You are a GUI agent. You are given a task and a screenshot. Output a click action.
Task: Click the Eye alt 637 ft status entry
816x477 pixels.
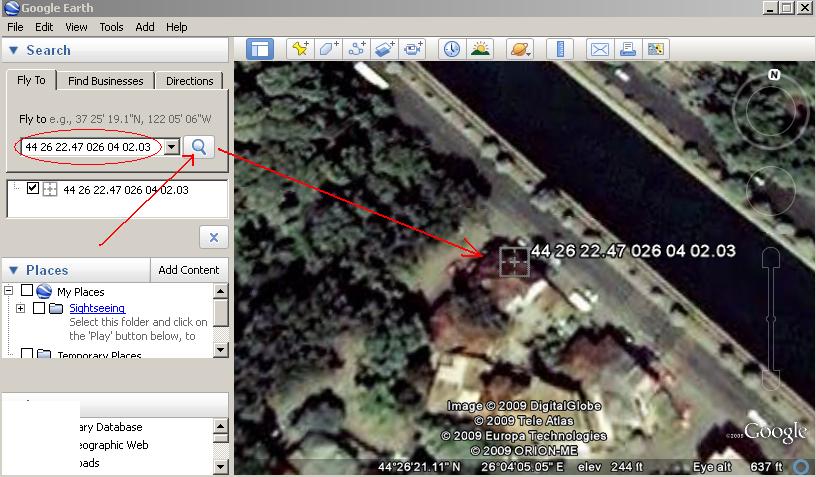[x=737, y=467]
